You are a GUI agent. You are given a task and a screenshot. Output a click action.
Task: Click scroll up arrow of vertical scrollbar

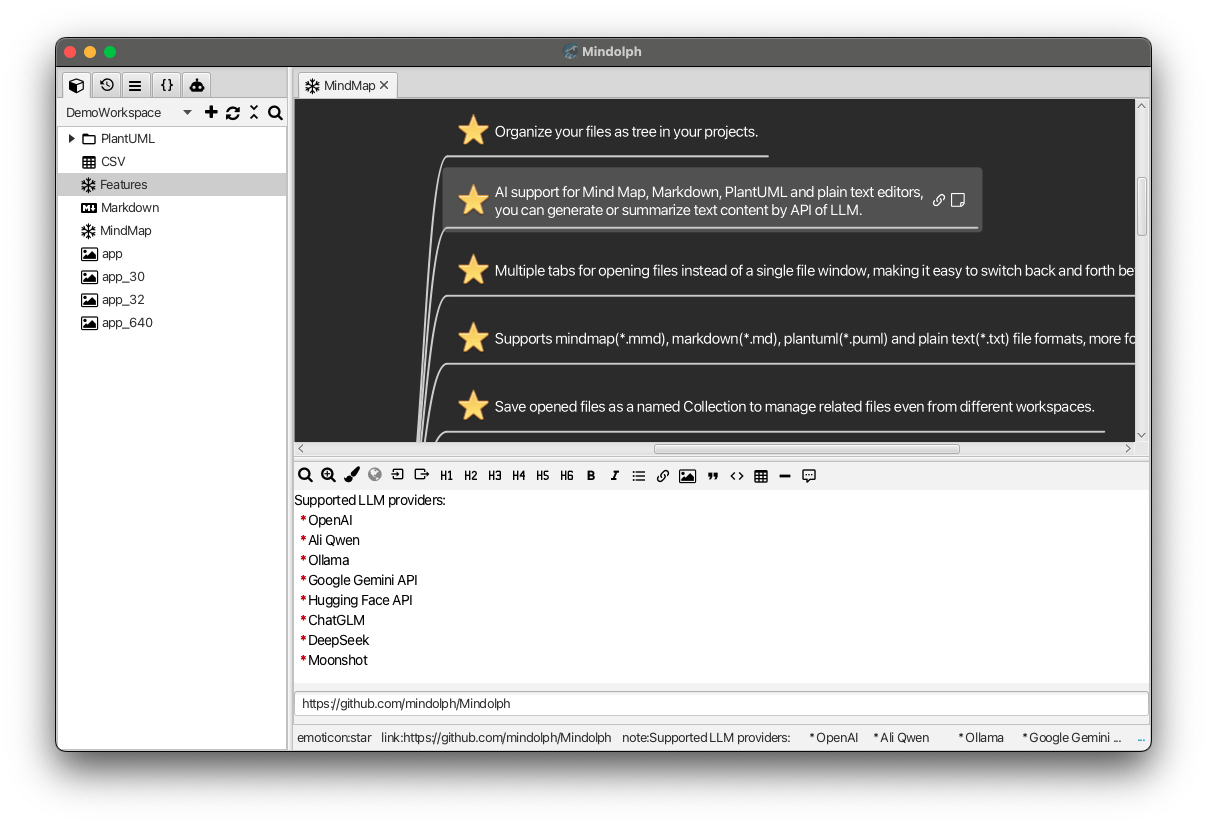coord(1142,106)
